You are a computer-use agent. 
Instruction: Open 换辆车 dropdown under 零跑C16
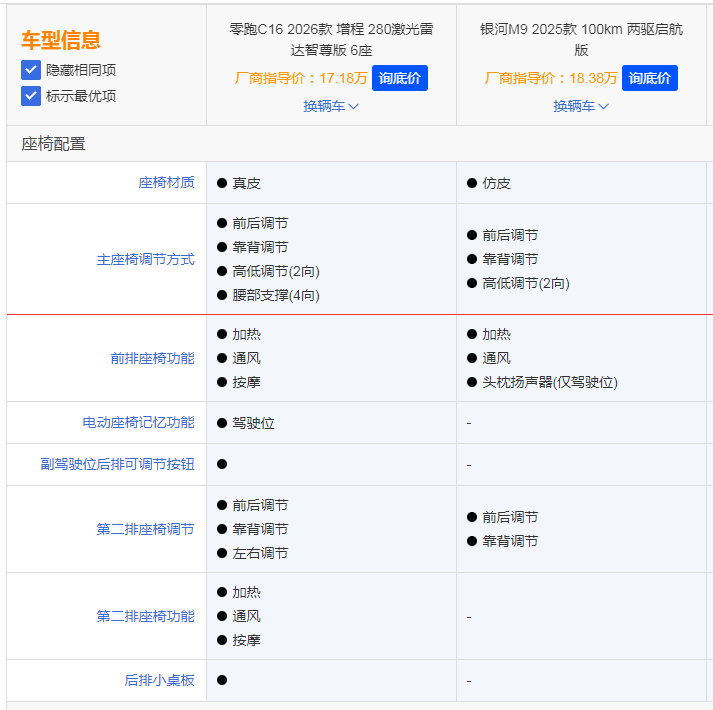click(x=331, y=106)
